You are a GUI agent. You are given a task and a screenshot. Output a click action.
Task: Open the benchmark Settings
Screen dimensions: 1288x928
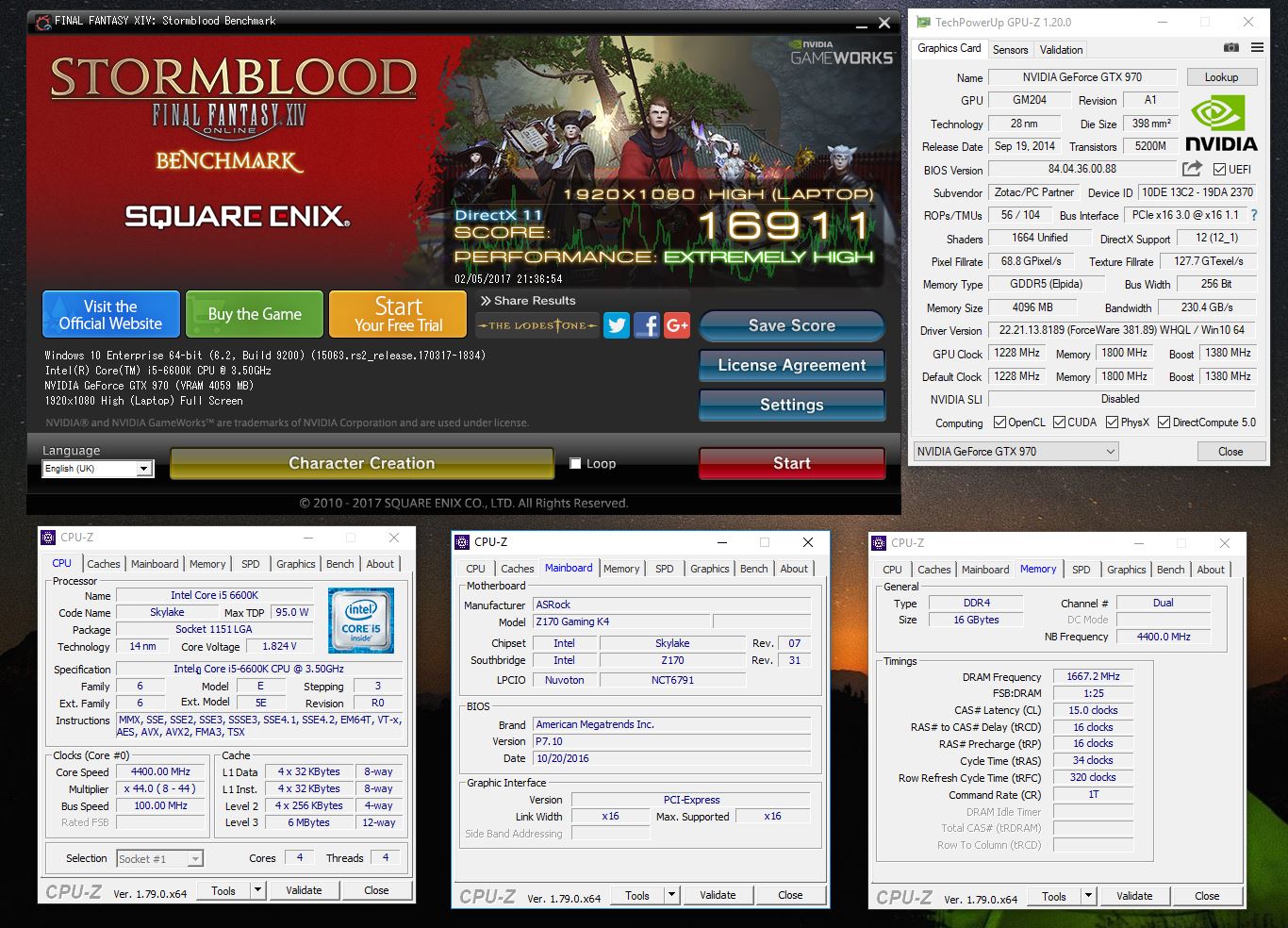pyautogui.click(x=792, y=405)
